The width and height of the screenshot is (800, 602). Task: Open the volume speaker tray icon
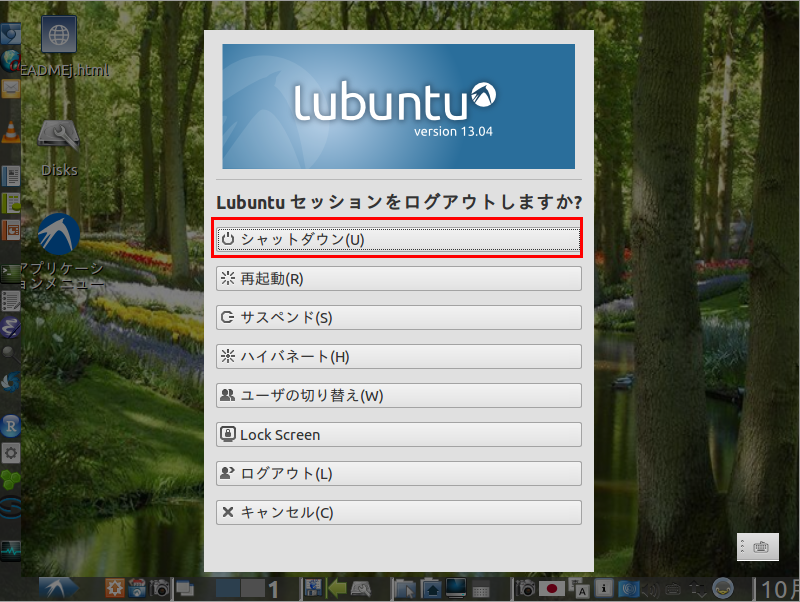[651, 590]
